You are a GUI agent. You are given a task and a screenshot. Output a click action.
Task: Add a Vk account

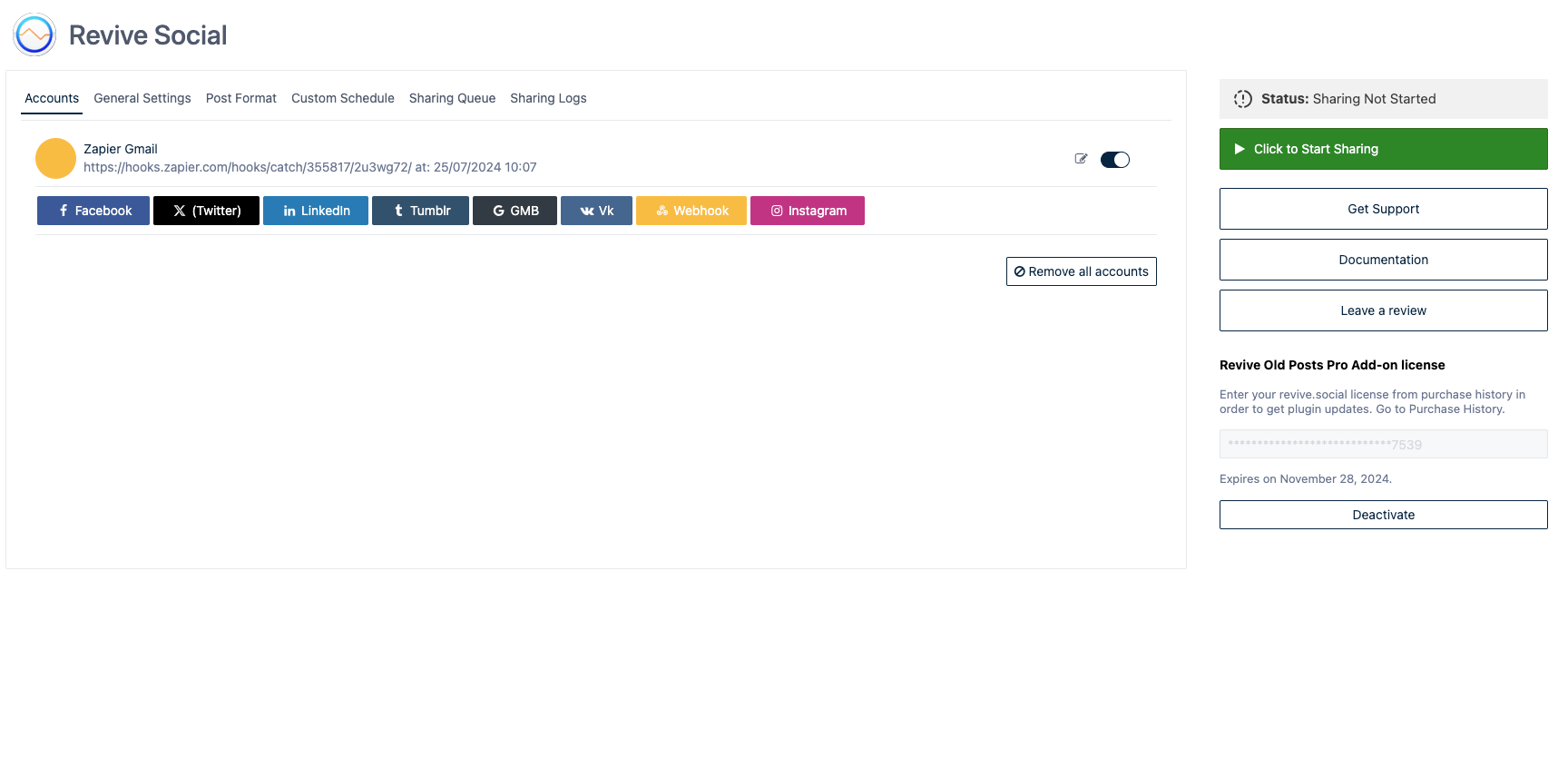pyautogui.click(x=596, y=211)
